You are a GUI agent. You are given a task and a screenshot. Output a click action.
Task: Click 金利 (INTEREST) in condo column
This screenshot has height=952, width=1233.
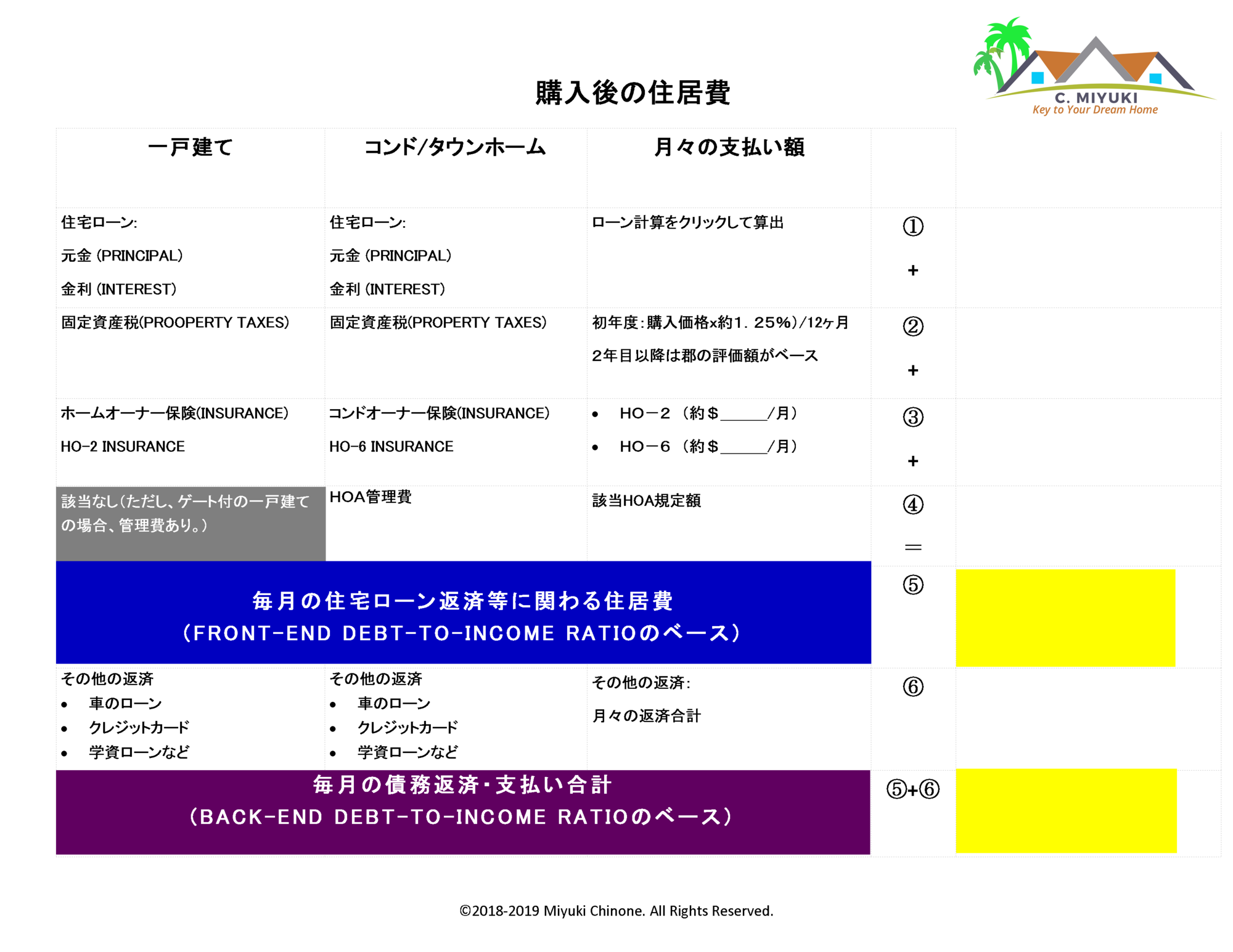tap(387, 289)
